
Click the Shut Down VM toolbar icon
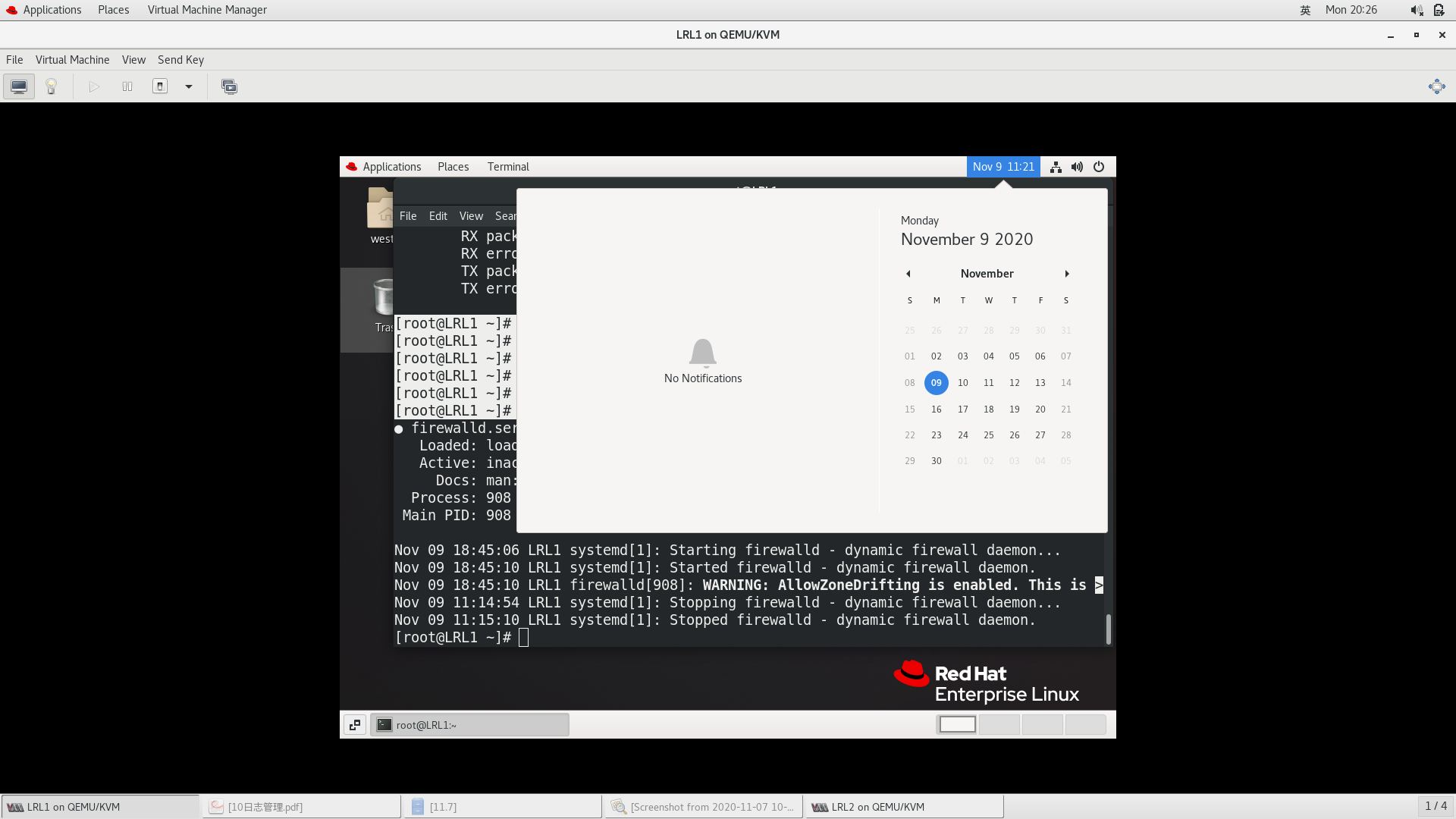[160, 86]
